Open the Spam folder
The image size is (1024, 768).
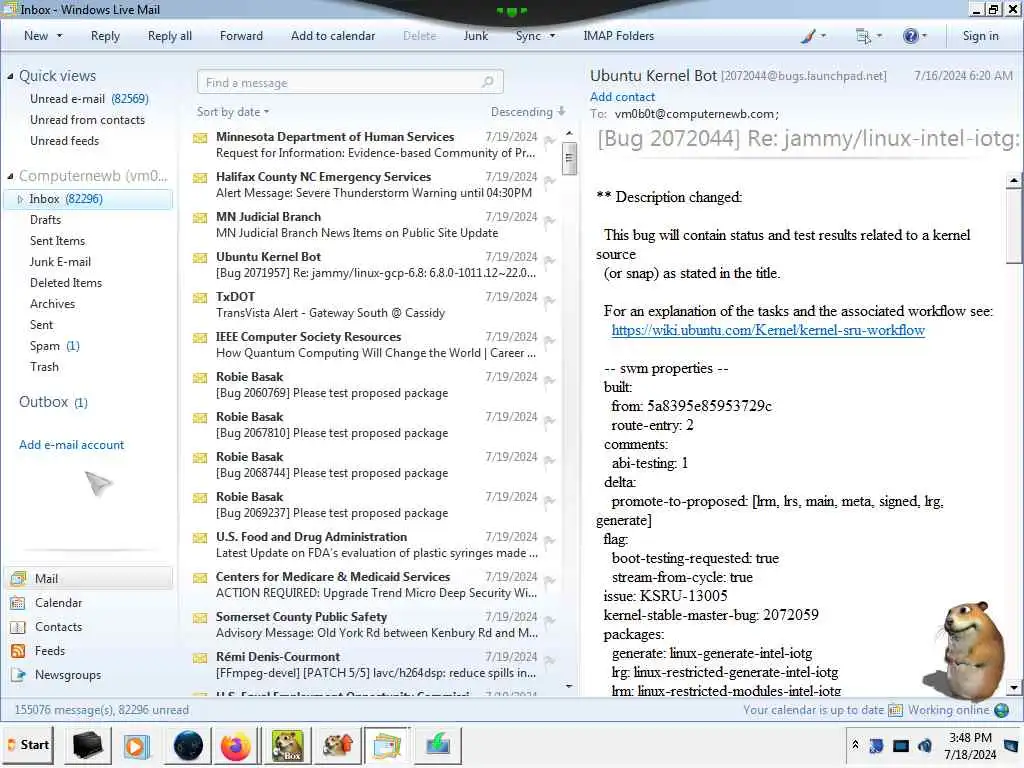(x=54, y=346)
